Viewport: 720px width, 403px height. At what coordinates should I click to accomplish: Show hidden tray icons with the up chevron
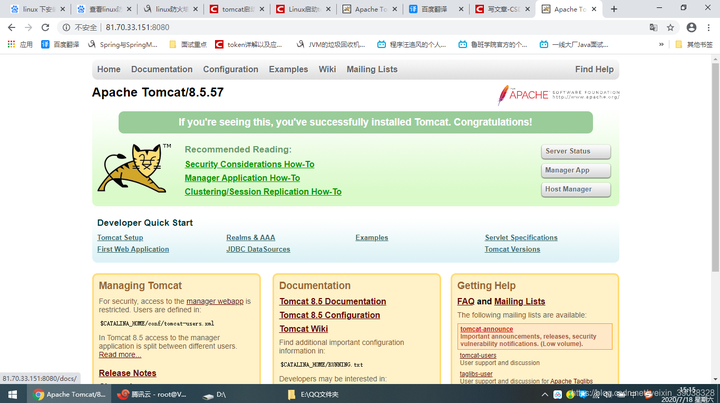point(545,394)
